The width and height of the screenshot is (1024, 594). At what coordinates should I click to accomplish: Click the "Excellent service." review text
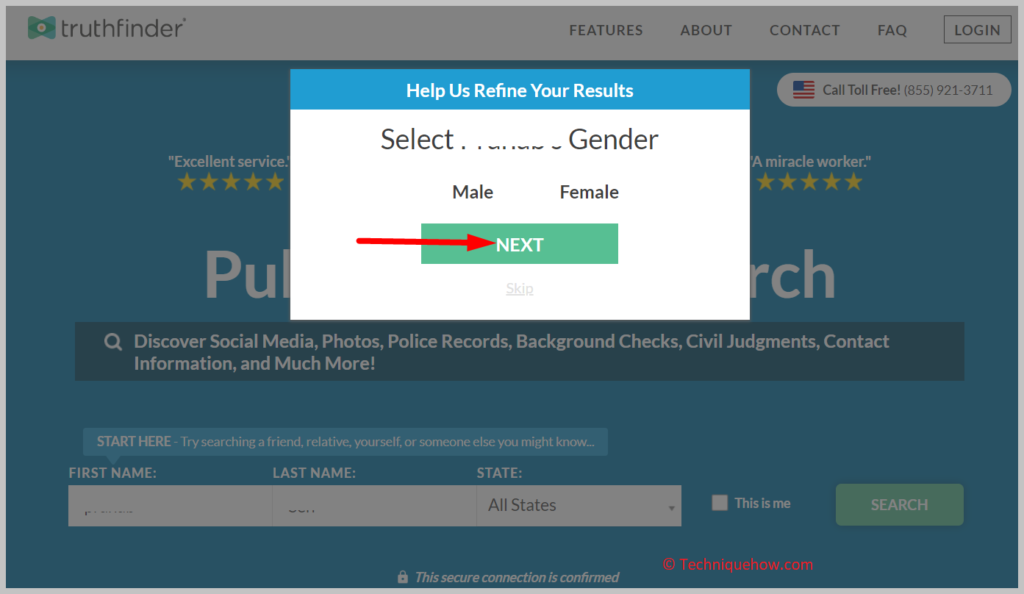point(229,161)
